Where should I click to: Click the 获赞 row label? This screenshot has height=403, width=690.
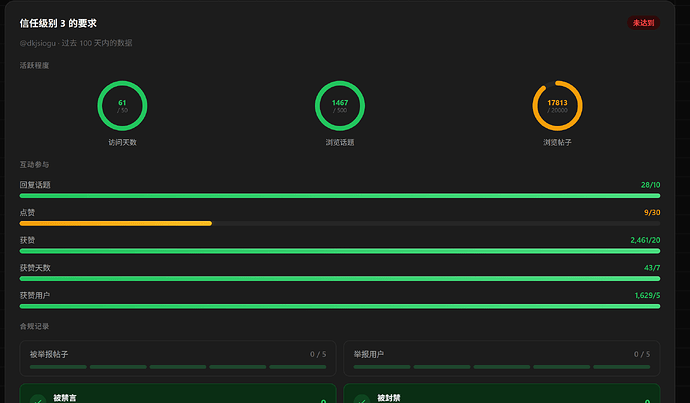(x=27, y=240)
